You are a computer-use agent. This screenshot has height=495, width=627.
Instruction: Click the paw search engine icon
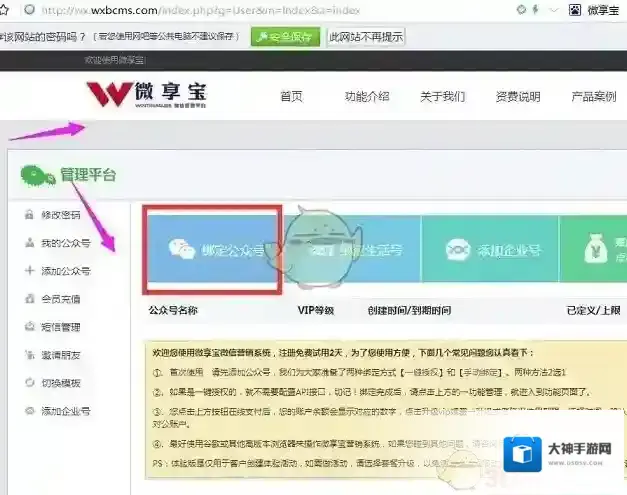(x=575, y=10)
